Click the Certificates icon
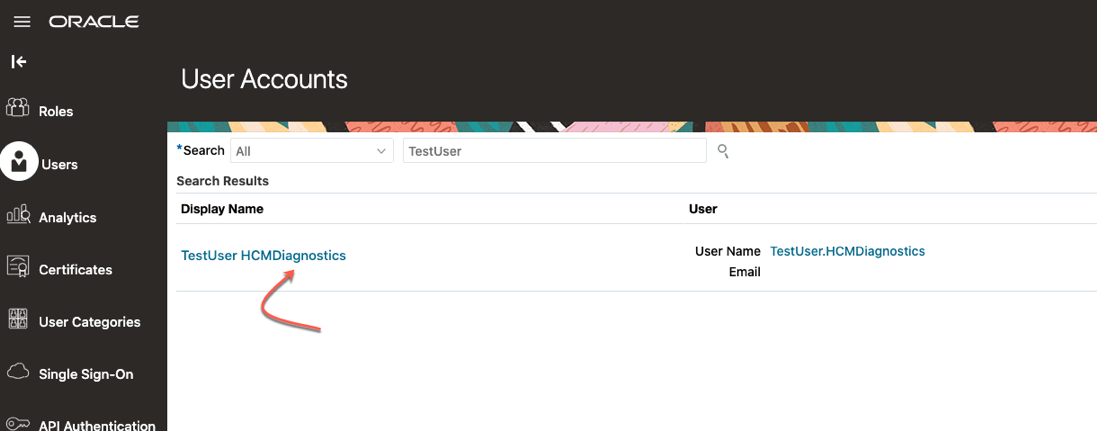This screenshot has width=1097, height=431. (x=18, y=267)
